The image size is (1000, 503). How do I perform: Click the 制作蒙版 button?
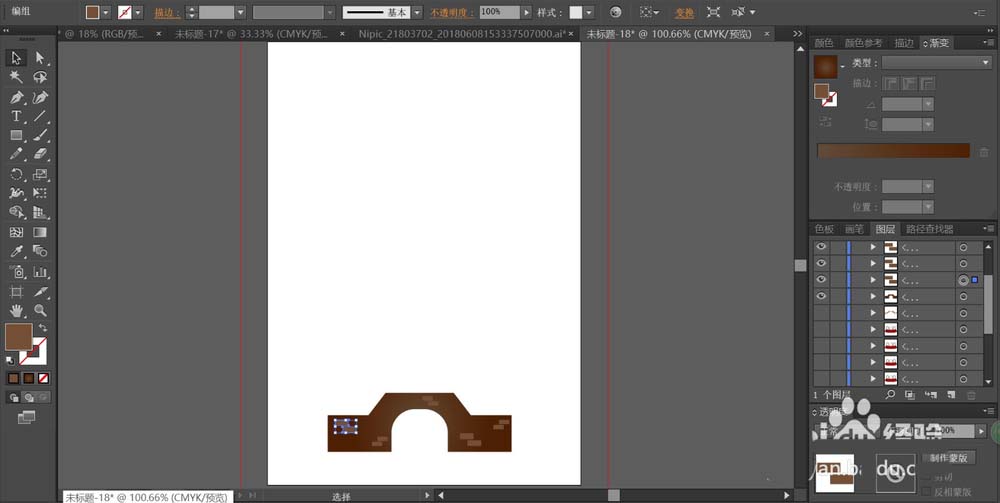(x=948, y=458)
